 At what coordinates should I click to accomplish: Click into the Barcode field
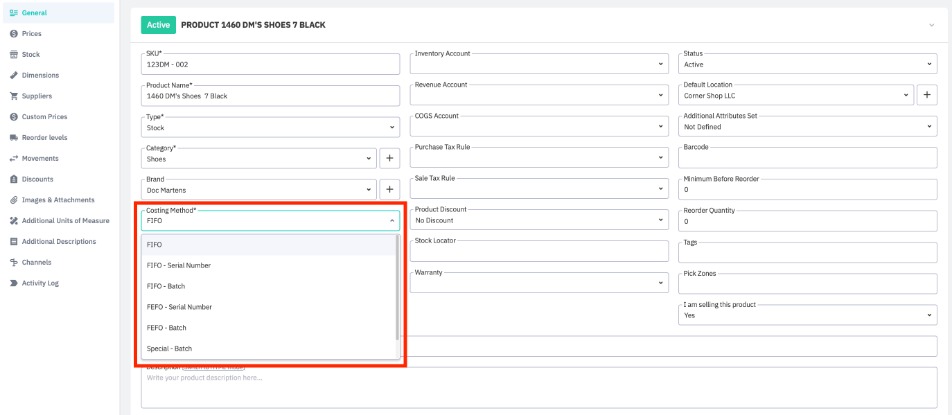[x=806, y=158]
